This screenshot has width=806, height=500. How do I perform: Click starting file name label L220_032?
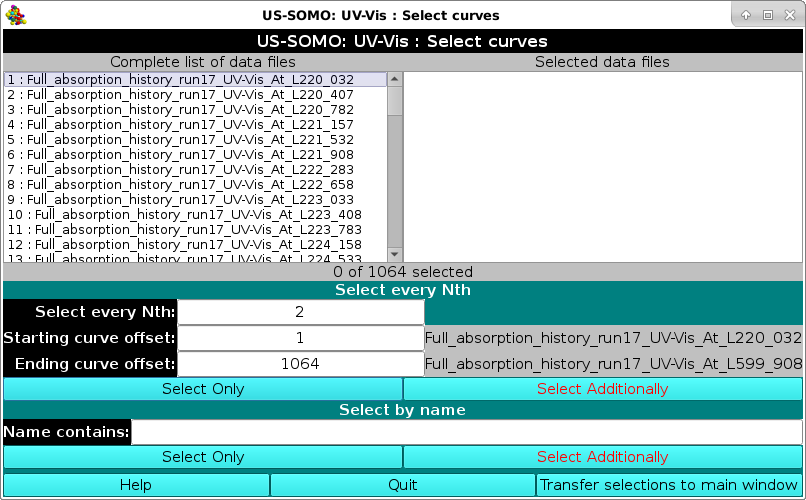coord(613,338)
